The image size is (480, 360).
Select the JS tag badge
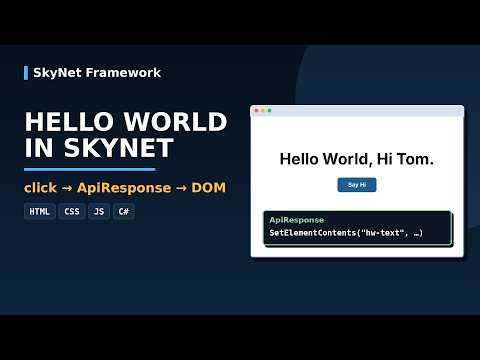tap(99, 211)
